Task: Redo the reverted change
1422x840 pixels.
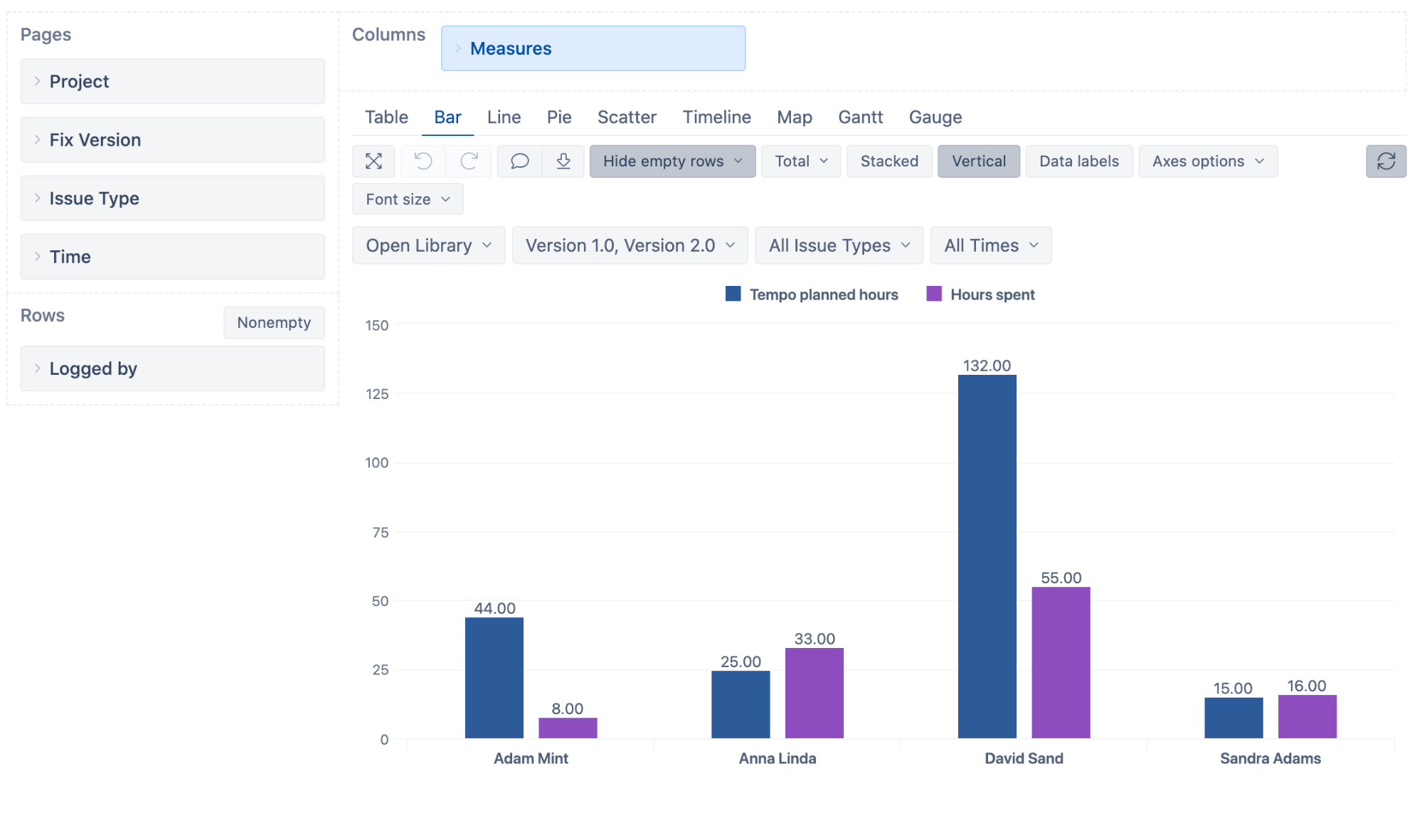Action: (468, 161)
